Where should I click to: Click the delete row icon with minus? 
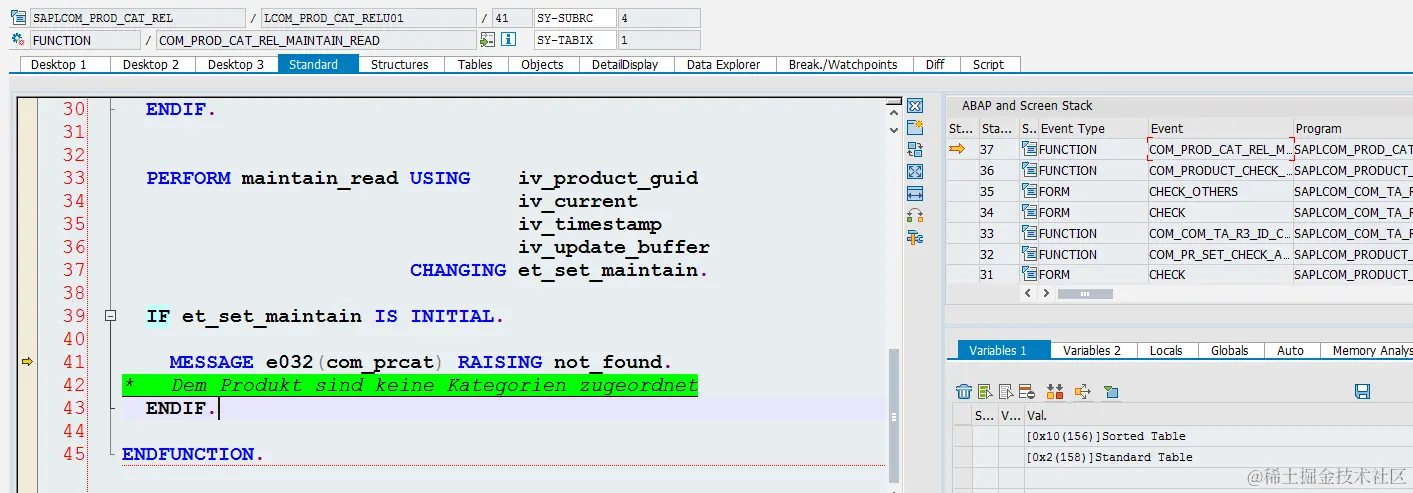[1025, 391]
